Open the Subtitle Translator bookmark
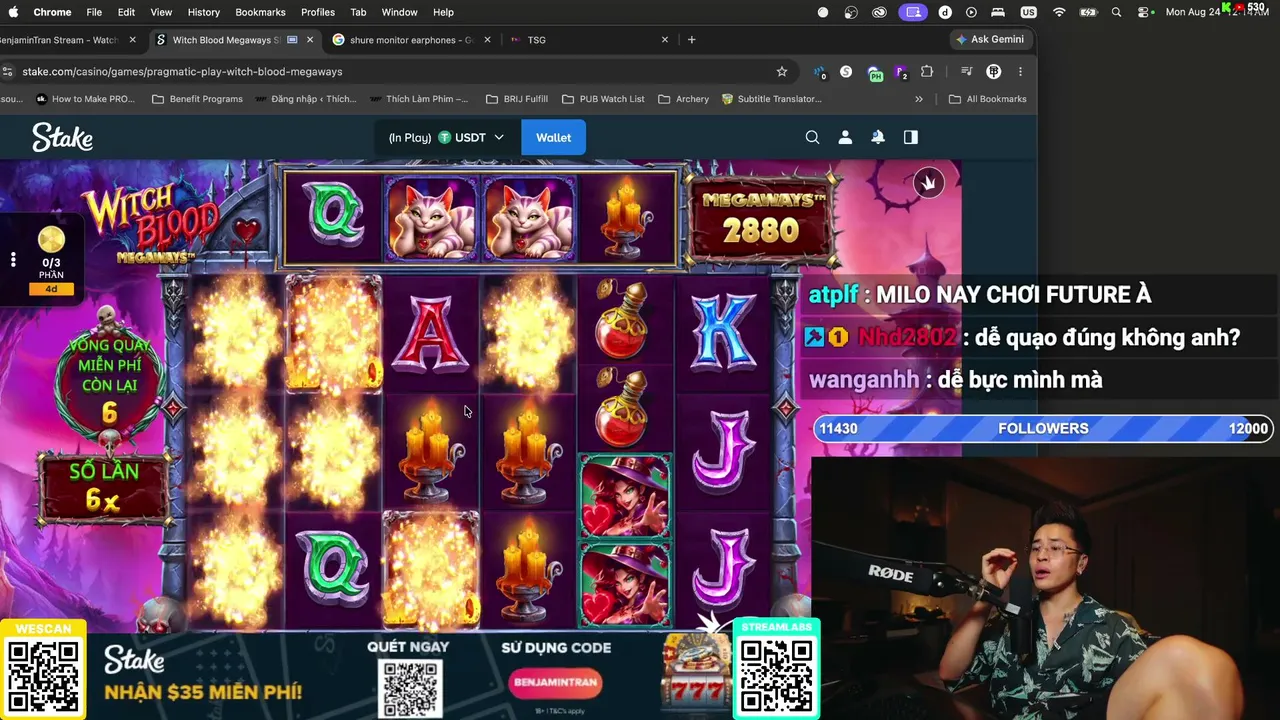 [772, 99]
